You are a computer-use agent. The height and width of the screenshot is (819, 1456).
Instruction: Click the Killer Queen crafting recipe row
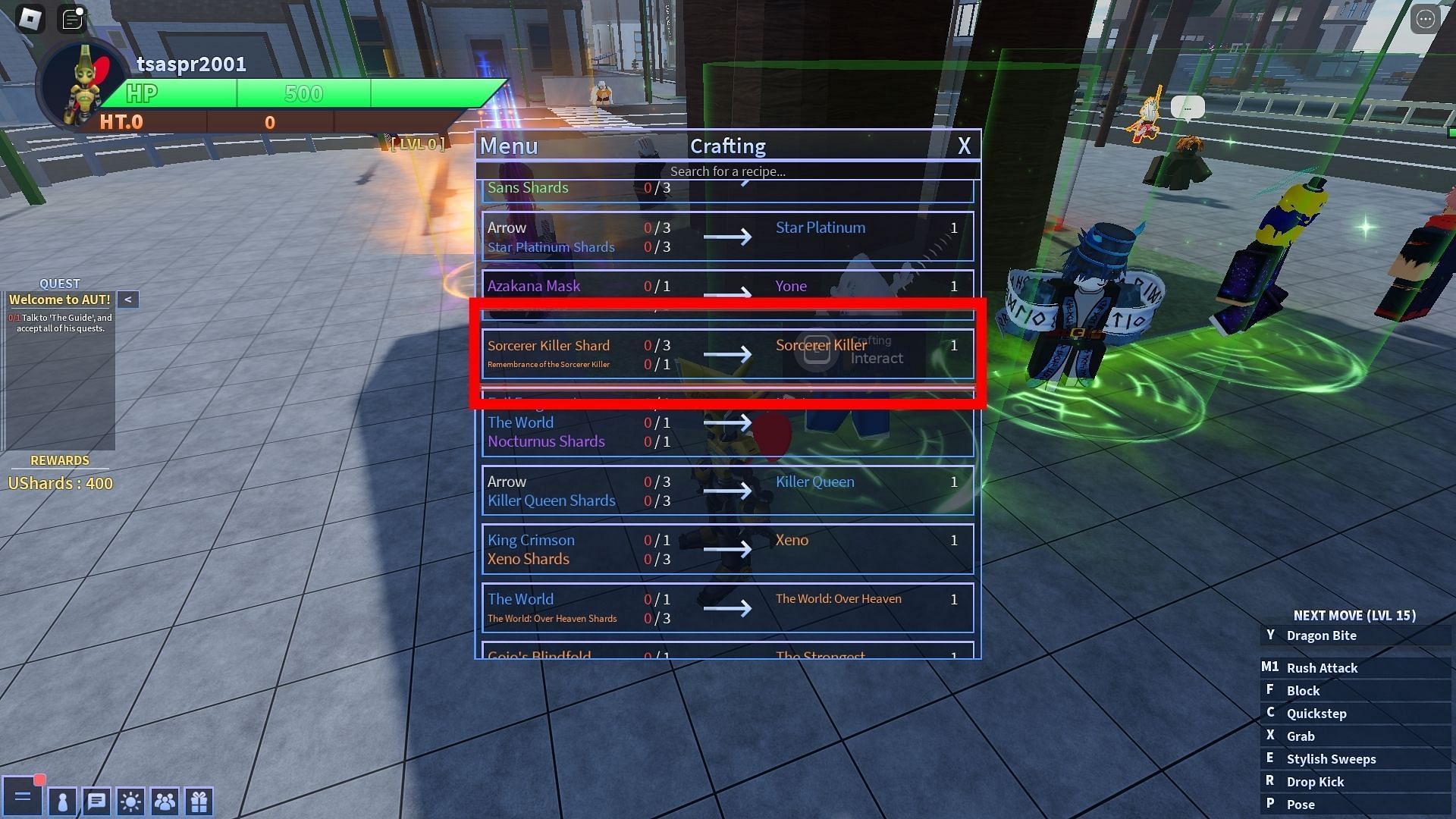727,491
